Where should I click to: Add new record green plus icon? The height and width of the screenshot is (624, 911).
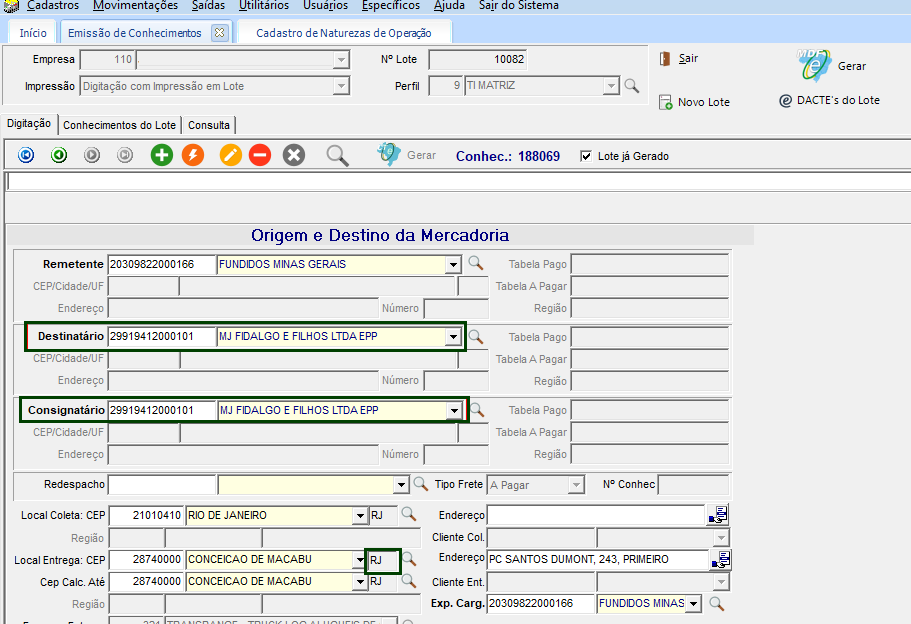coord(162,155)
